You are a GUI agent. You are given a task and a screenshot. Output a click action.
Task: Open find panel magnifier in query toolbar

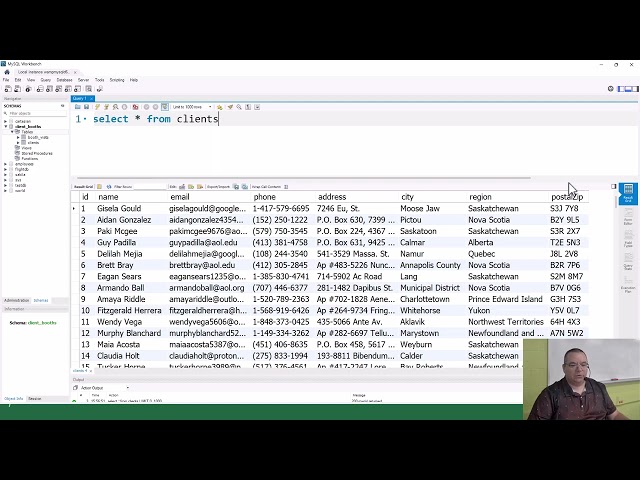pos(239,107)
